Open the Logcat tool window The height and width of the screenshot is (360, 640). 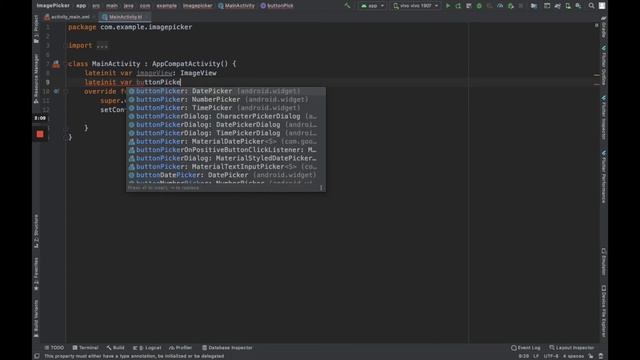tap(147, 348)
